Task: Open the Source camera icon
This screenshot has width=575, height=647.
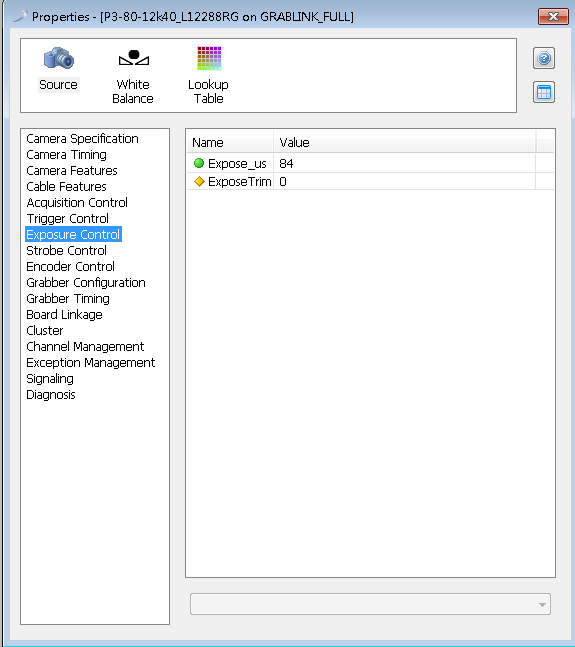Action: [59, 58]
